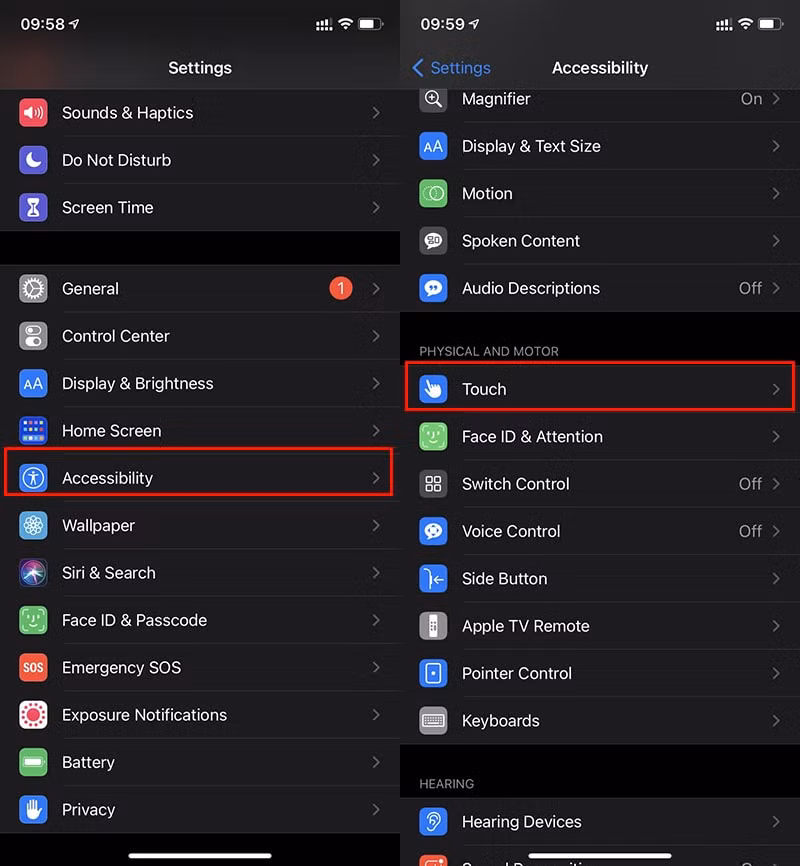This screenshot has width=800, height=866.
Task: Tap the Home Screen label
Action: [112, 431]
